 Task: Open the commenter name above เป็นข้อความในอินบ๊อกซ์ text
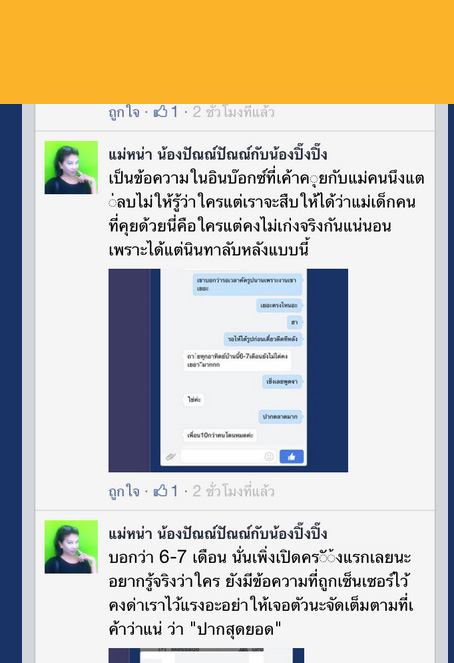[218, 154]
